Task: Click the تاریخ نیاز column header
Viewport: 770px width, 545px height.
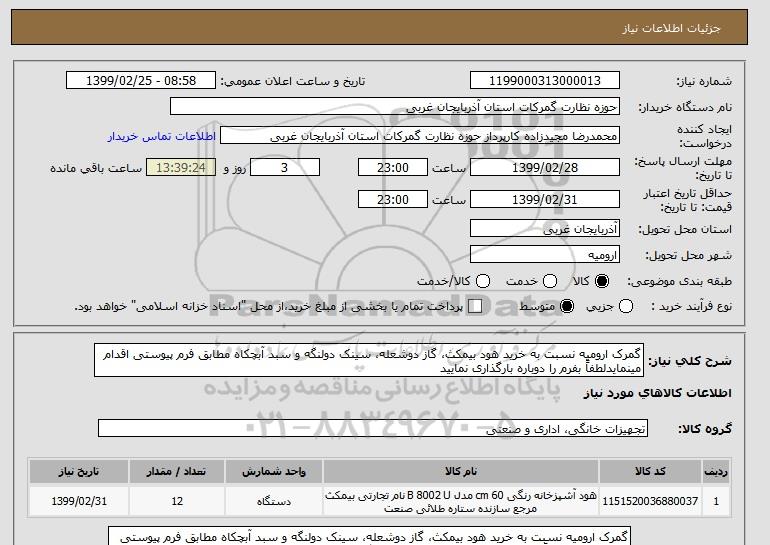Action: click(x=79, y=471)
